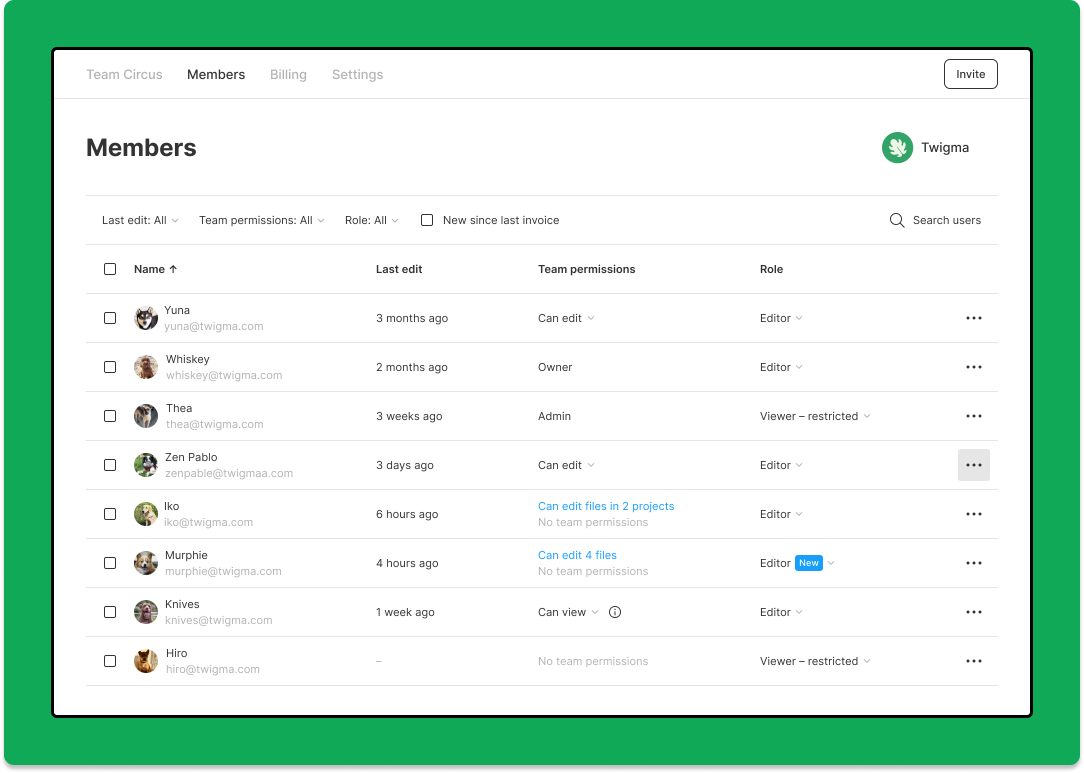Expand Zen Pablo's Can edit permission dropdown
Image resolution: width=1084 pixels, height=773 pixels.
click(x=566, y=465)
